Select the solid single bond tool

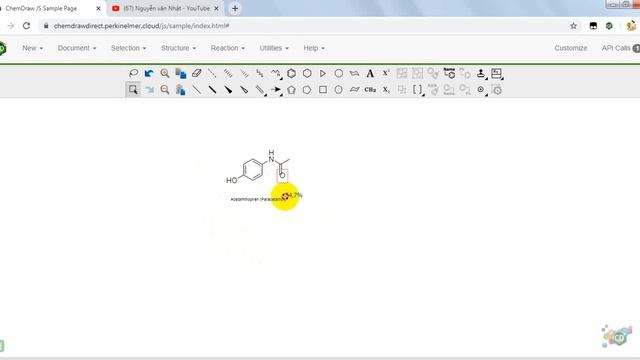click(x=196, y=90)
